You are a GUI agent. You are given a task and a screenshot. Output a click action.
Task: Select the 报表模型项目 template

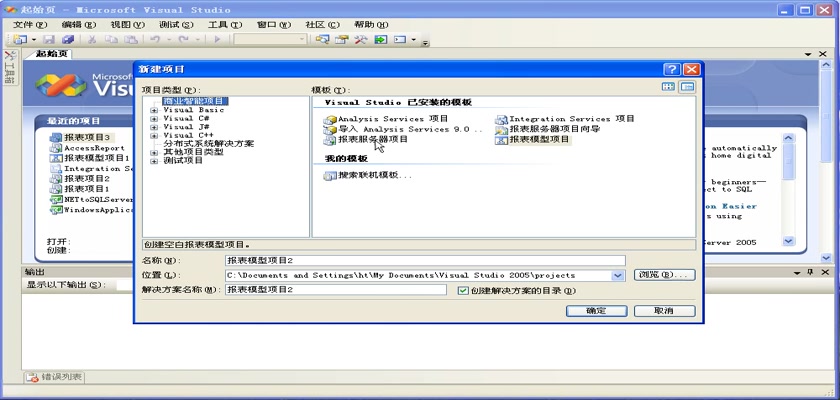(x=533, y=139)
